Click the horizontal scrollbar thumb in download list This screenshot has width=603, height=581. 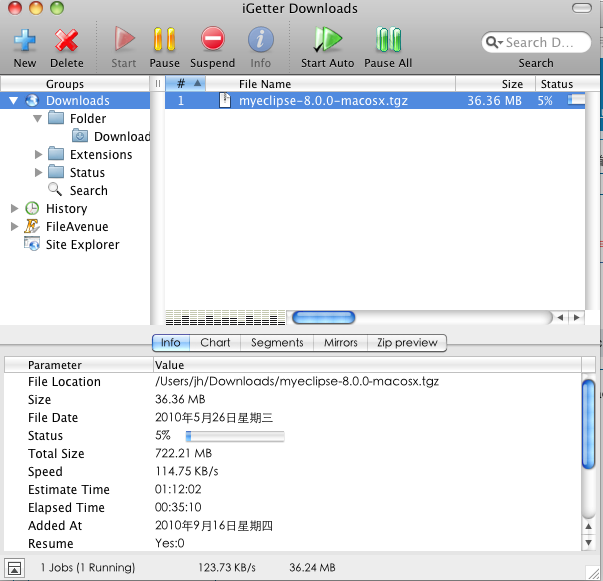(x=323, y=318)
